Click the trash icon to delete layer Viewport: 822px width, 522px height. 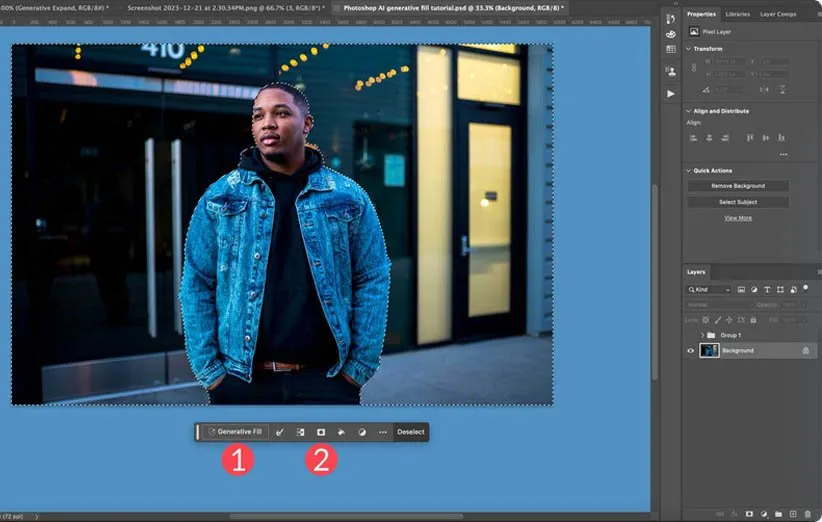coord(808,514)
